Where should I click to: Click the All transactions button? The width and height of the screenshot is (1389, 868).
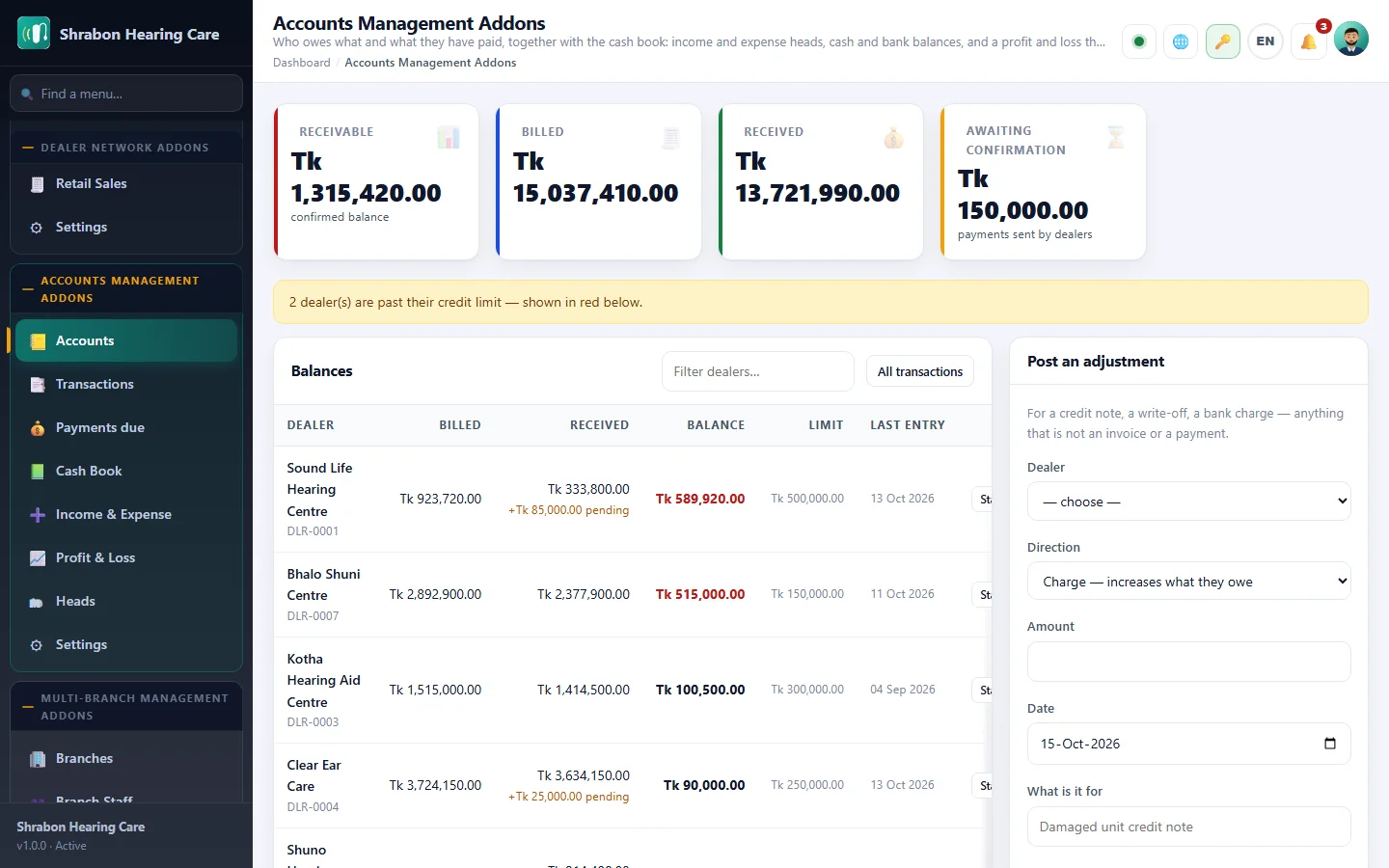coord(920,371)
